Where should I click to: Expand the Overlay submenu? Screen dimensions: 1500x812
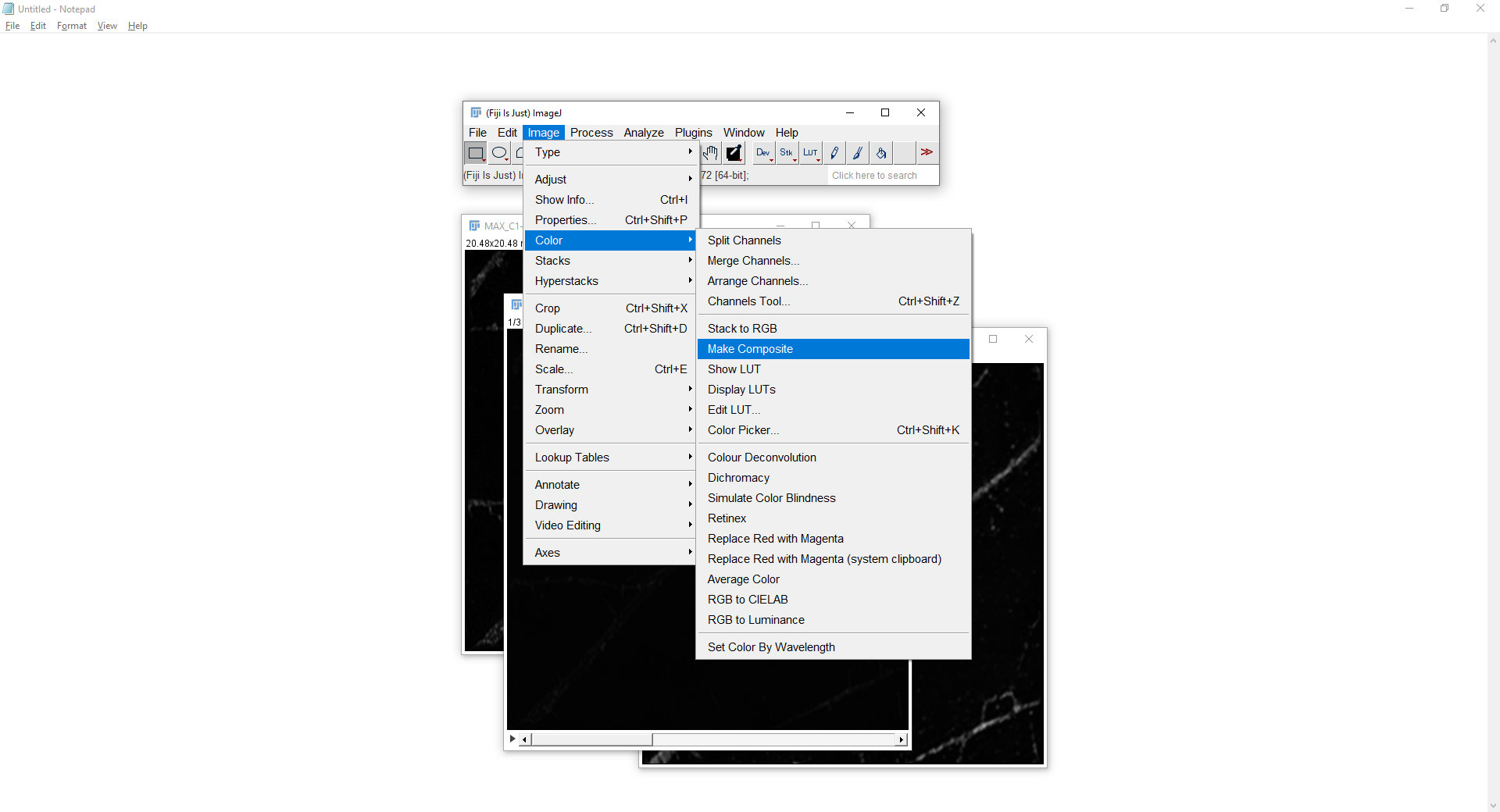pyautogui.click(x=611, y=430)
